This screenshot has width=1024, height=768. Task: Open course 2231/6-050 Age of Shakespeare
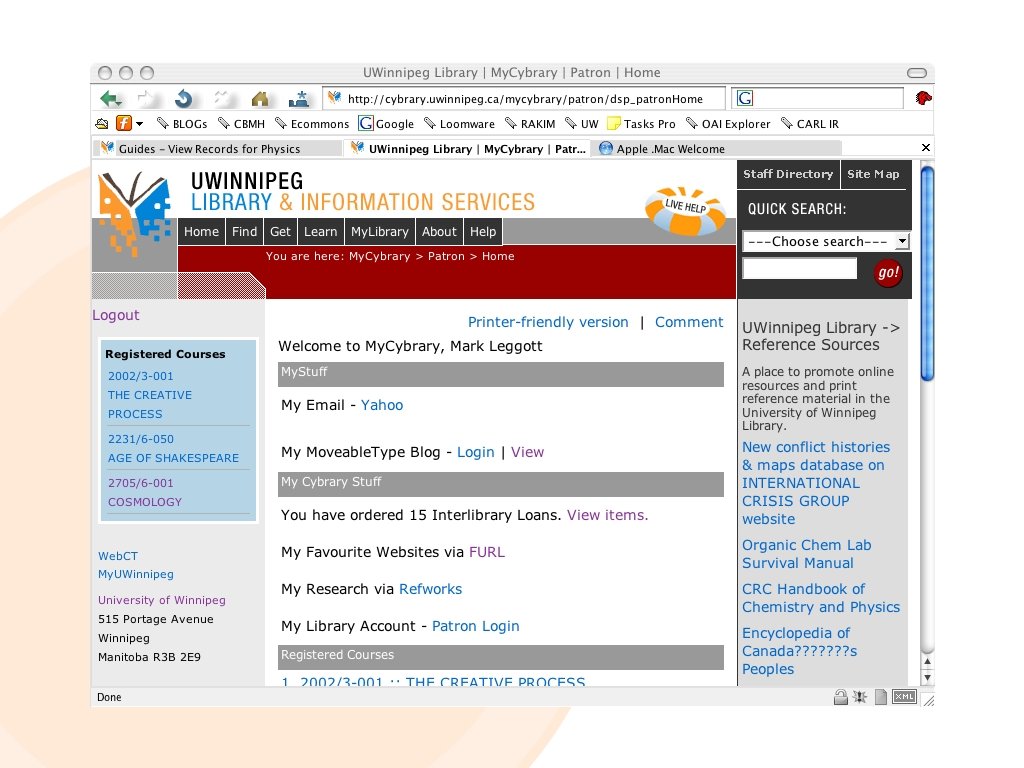point(173,449)
